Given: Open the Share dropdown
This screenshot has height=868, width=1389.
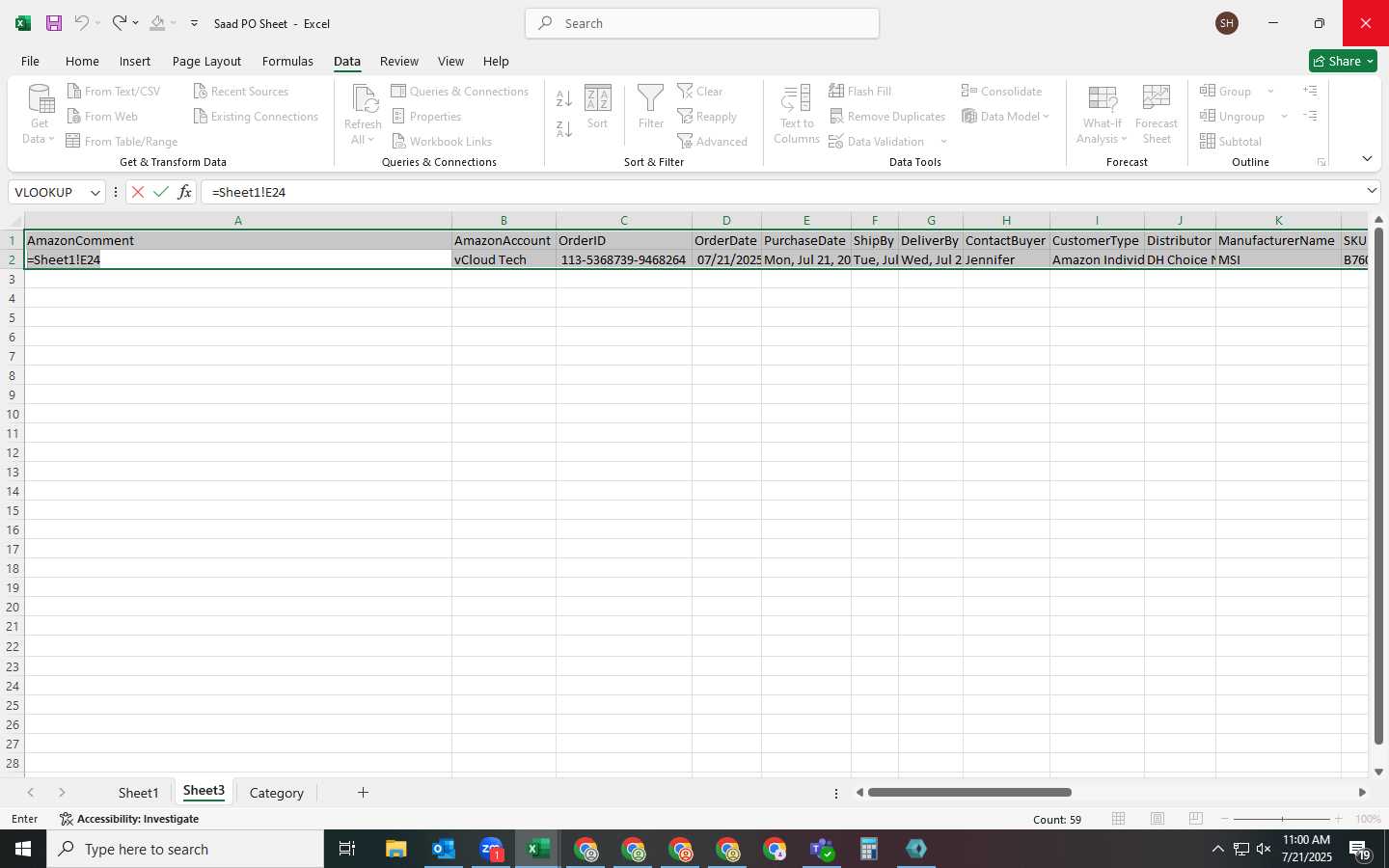Looking at the screenshot, I should point(1343,61).
